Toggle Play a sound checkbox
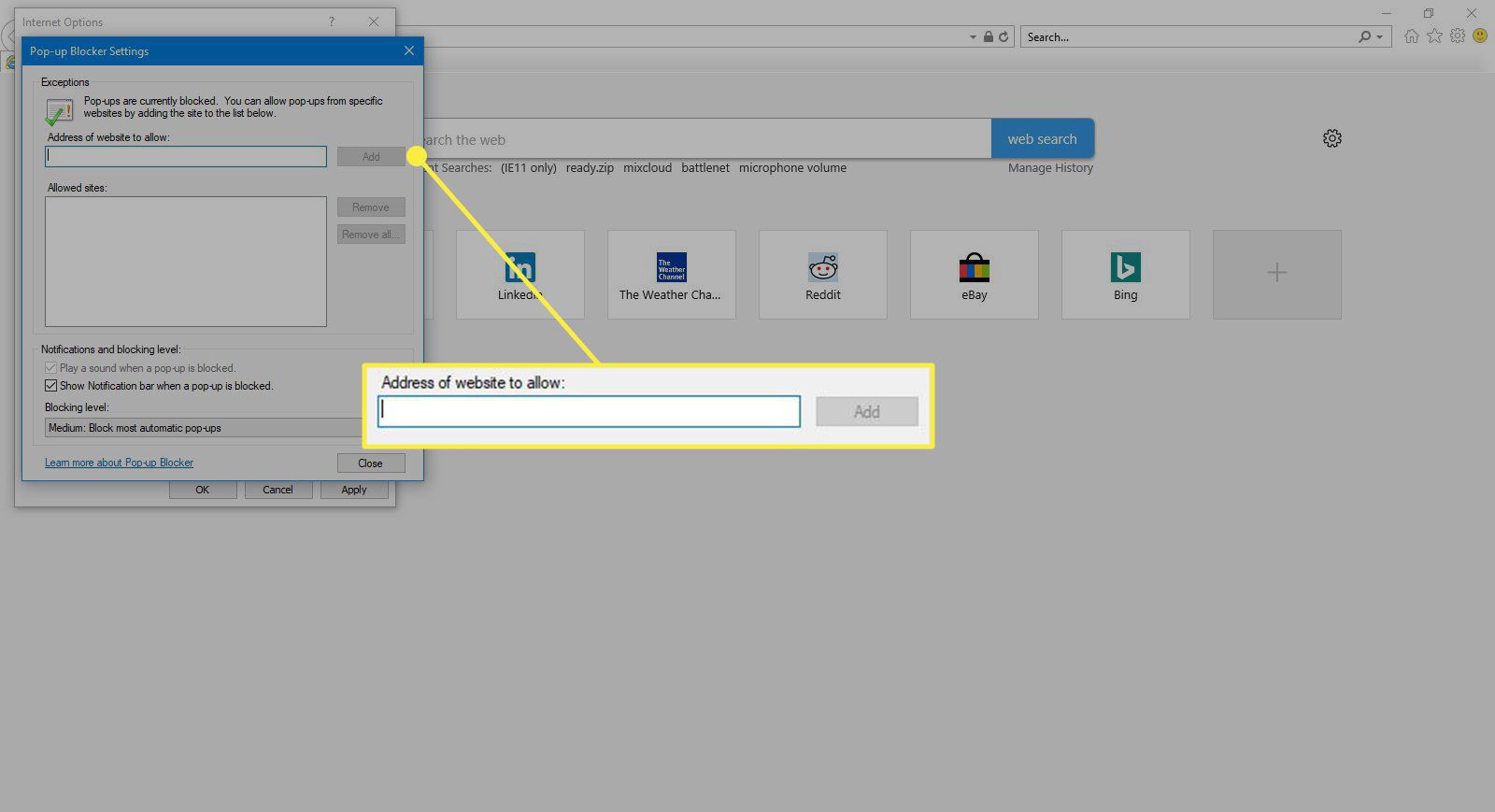The image size is (1495, 812). (x=50, y=367)
